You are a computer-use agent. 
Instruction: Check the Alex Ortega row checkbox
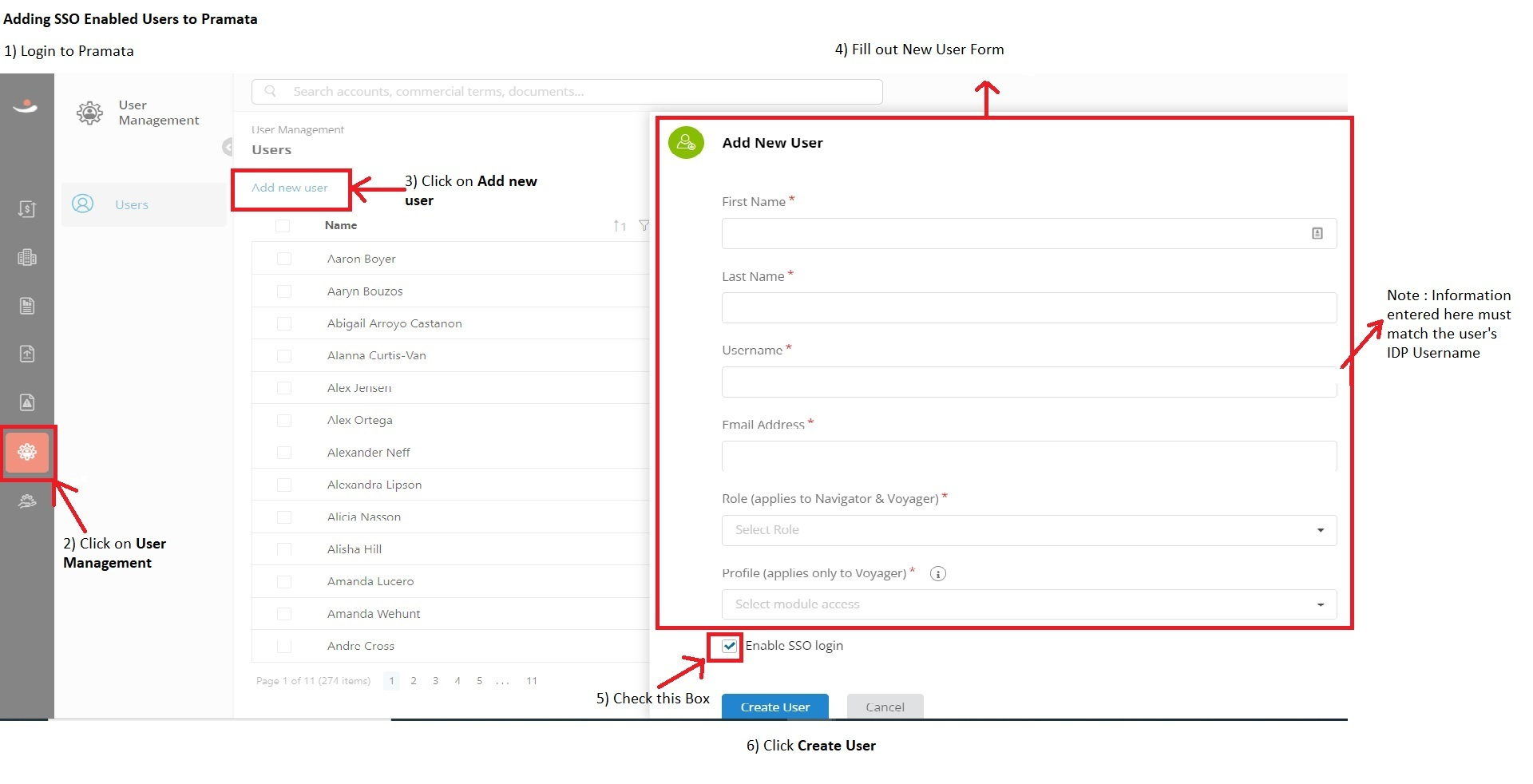pyautogui.click(x=283, y=421)
